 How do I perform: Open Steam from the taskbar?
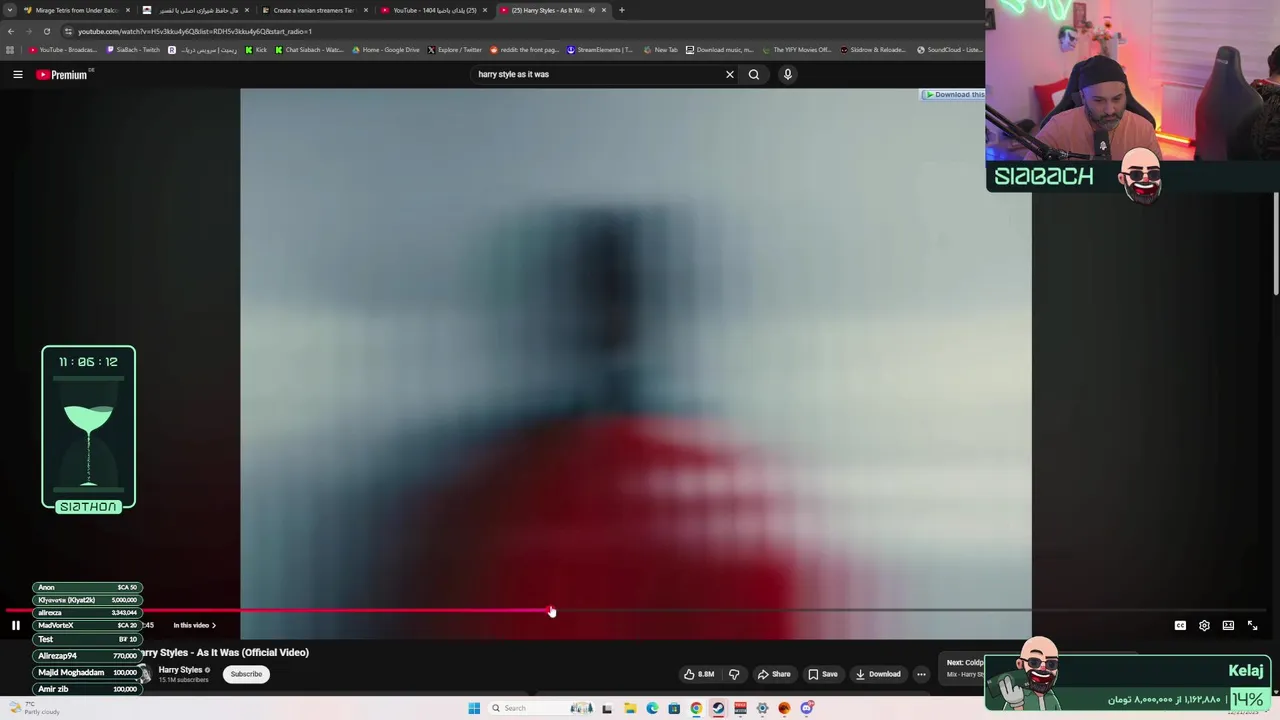(x=718, y=708)
